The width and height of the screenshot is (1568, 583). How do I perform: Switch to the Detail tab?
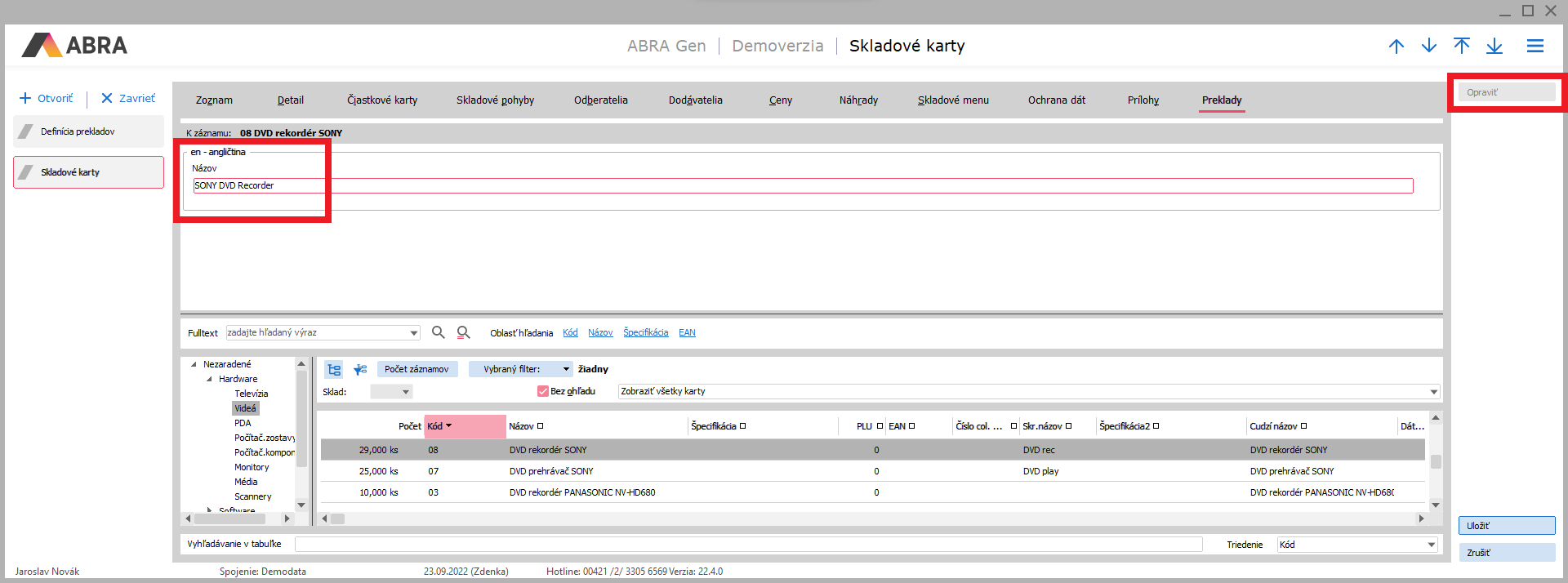(x=290, y=100)
